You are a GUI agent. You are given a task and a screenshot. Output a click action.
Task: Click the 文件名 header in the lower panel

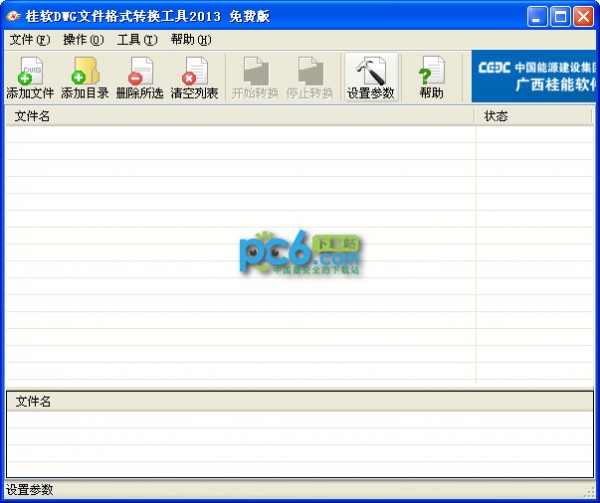coord(300,402)
